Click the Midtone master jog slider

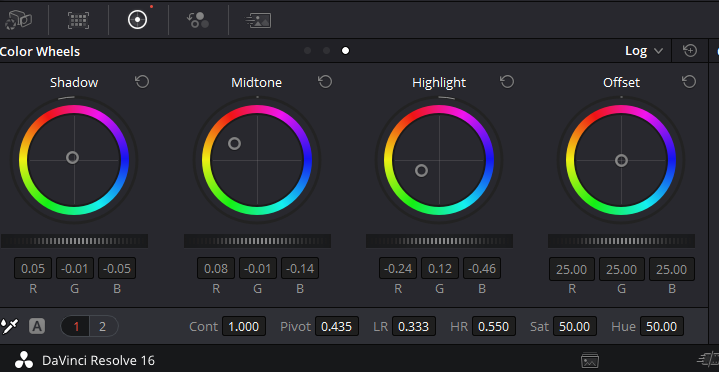257,241
